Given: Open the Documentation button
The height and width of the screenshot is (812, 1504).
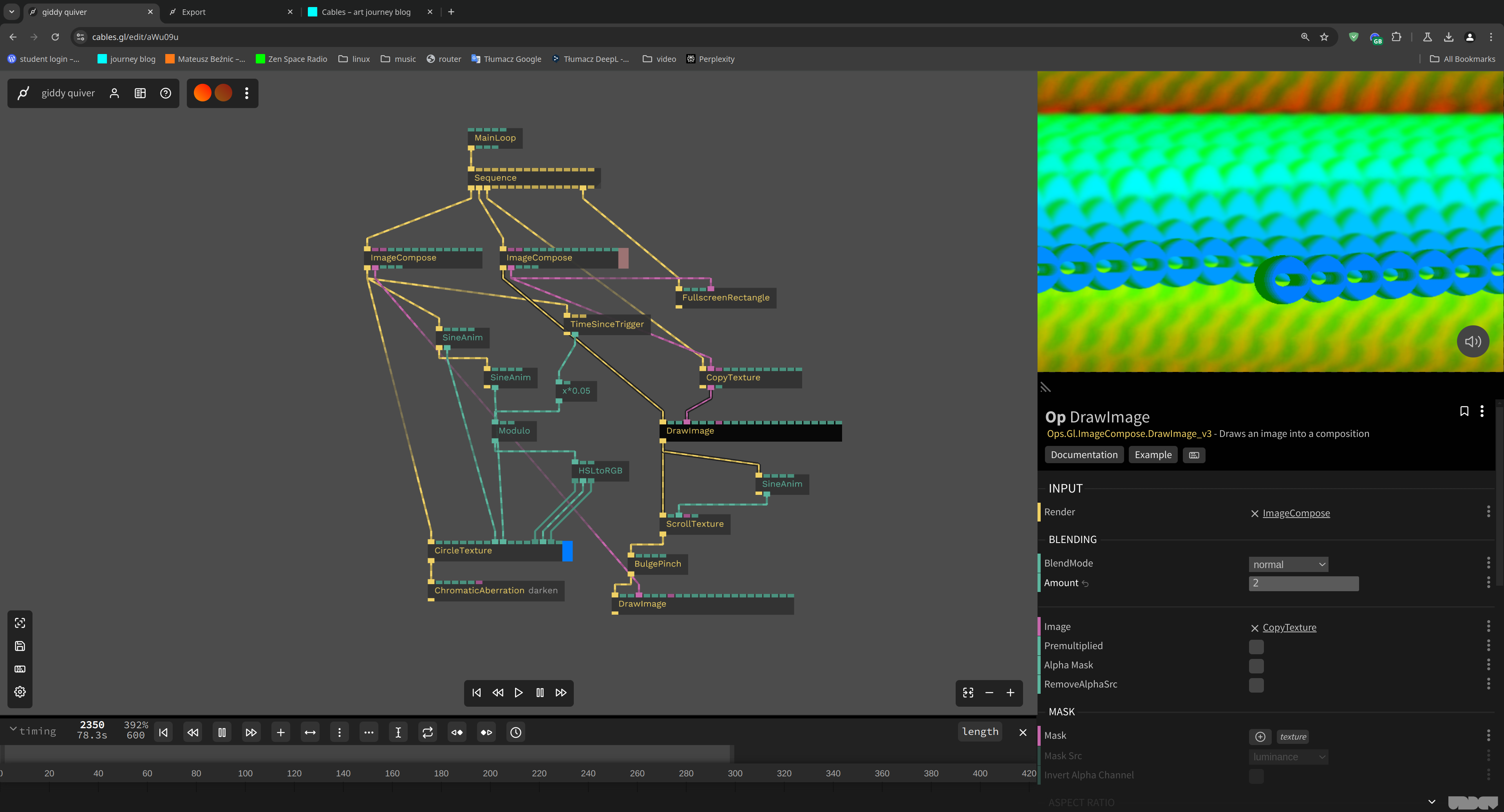Looking at the screenshot, I should tap(1084, 455).
